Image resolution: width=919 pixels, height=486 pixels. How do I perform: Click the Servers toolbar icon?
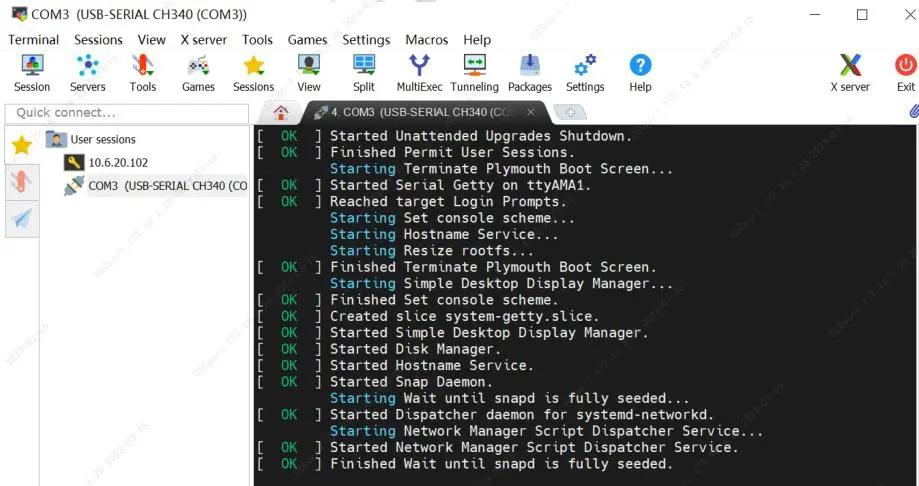pyautogui.click(x=87, y=65)
